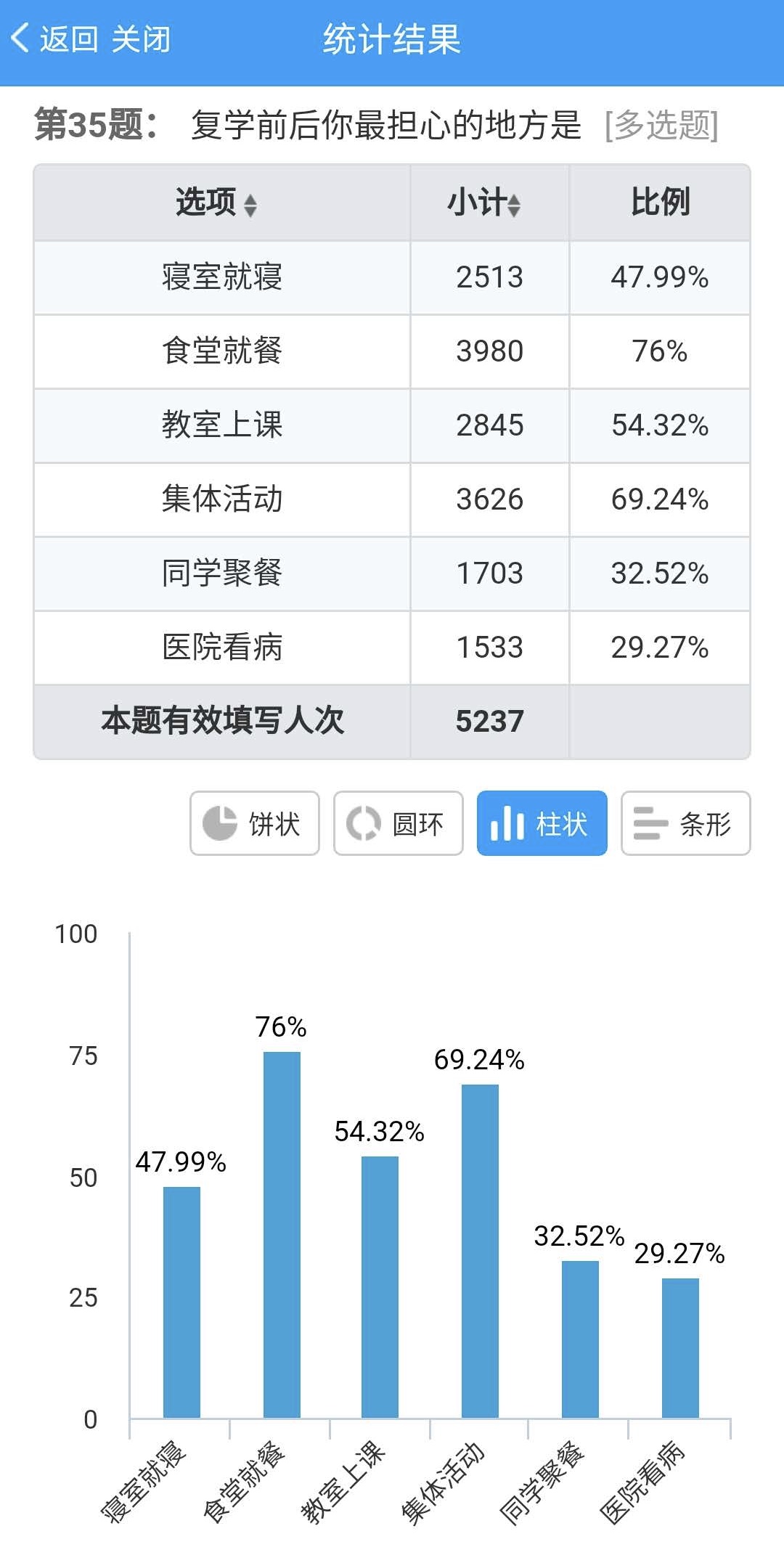Click the donut ring chart icon

[x=363, y=823]
